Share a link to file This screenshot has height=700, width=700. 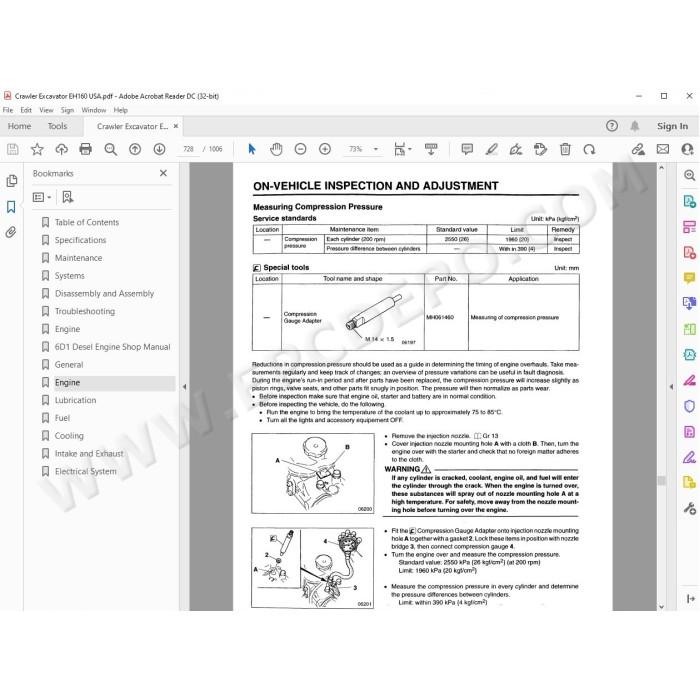(x=638, y=149)
